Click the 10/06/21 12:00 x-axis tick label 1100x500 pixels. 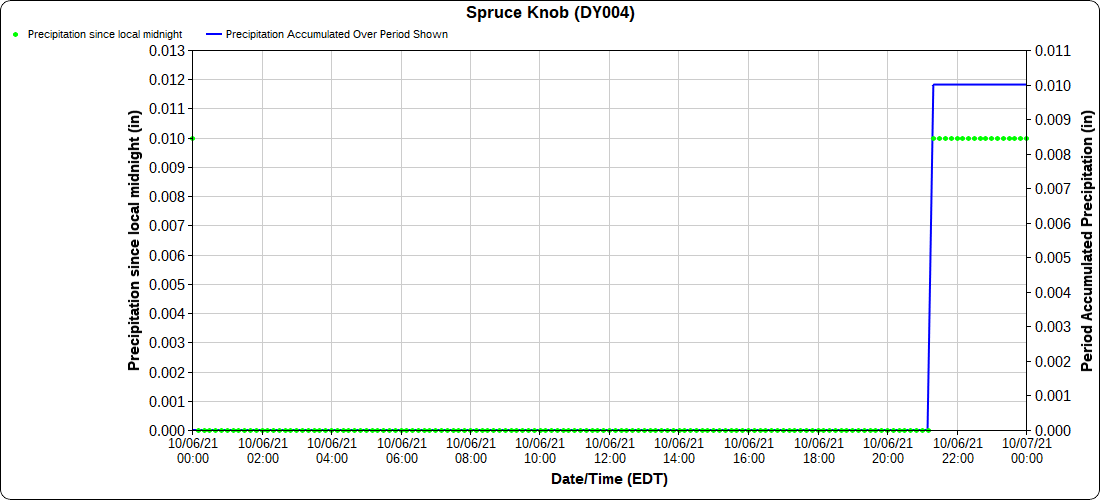coord(609,450)
